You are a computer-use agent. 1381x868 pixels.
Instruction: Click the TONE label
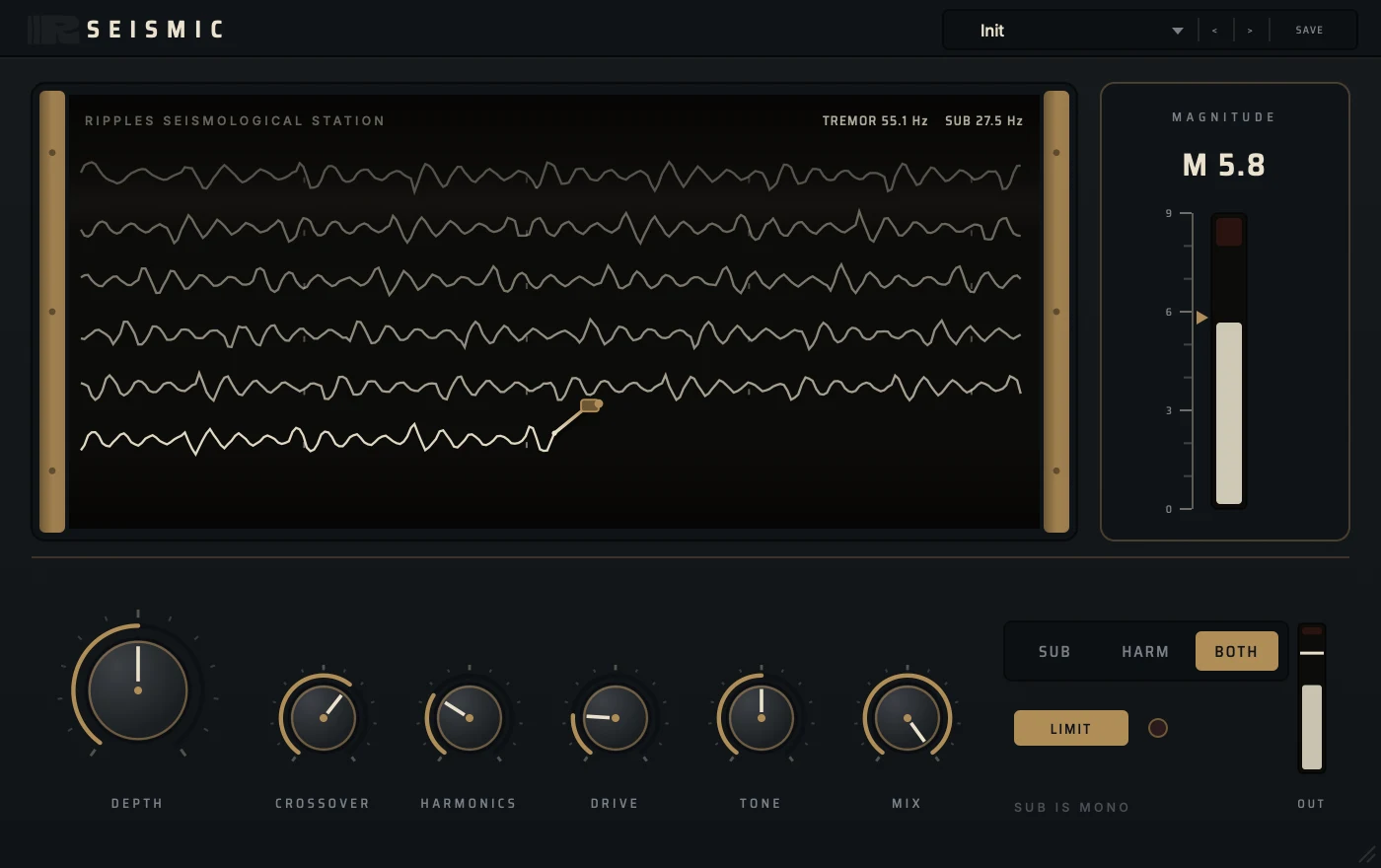(761, 803)
